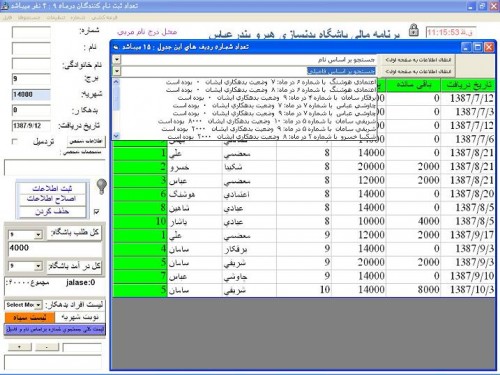The height and width of the screenshot is (375, 500).
Task: Click the transfer button beside the family search
Action: 418,72
